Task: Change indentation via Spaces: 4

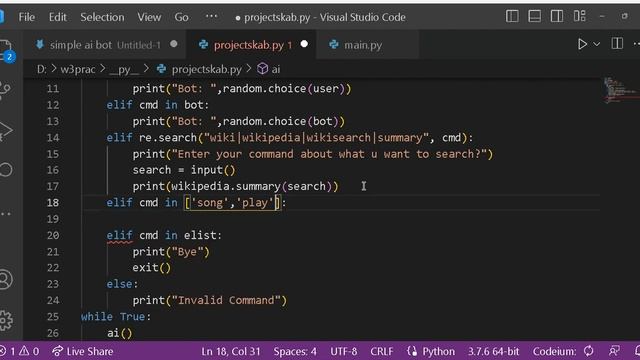Action: (x=295, y=351)
